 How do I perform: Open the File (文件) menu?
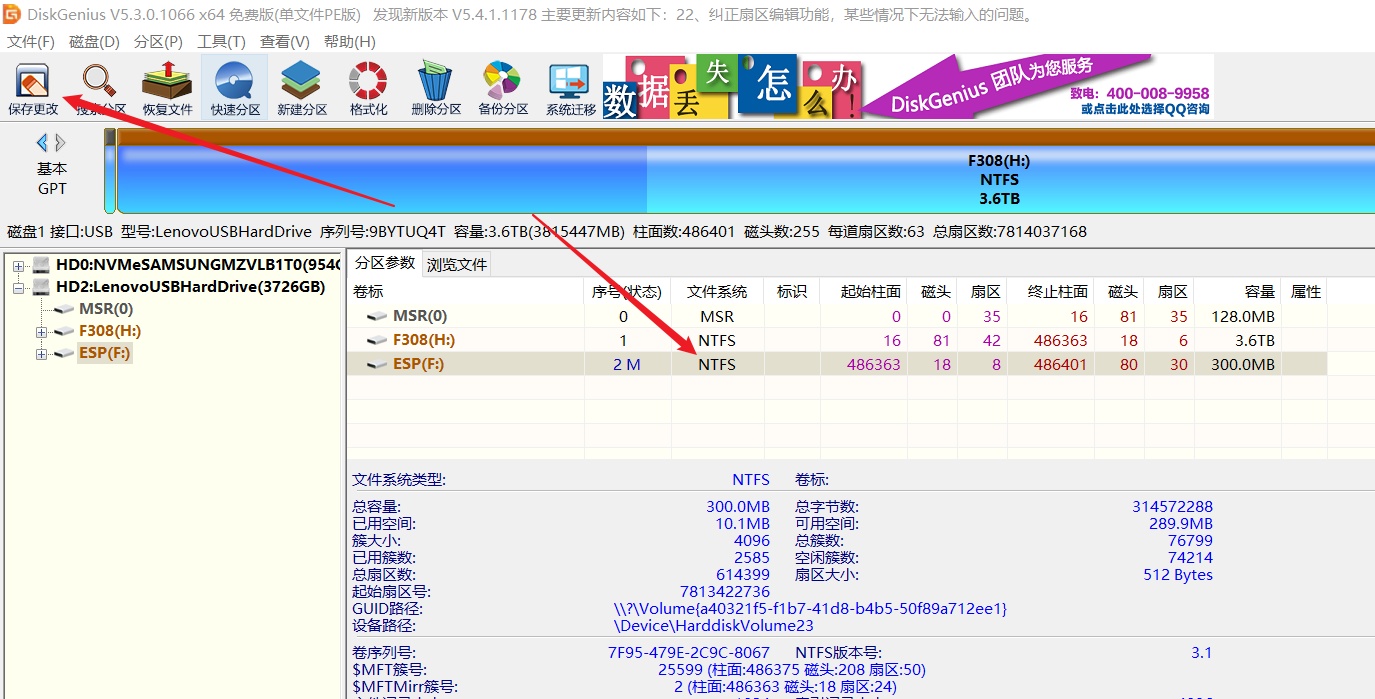31,42
